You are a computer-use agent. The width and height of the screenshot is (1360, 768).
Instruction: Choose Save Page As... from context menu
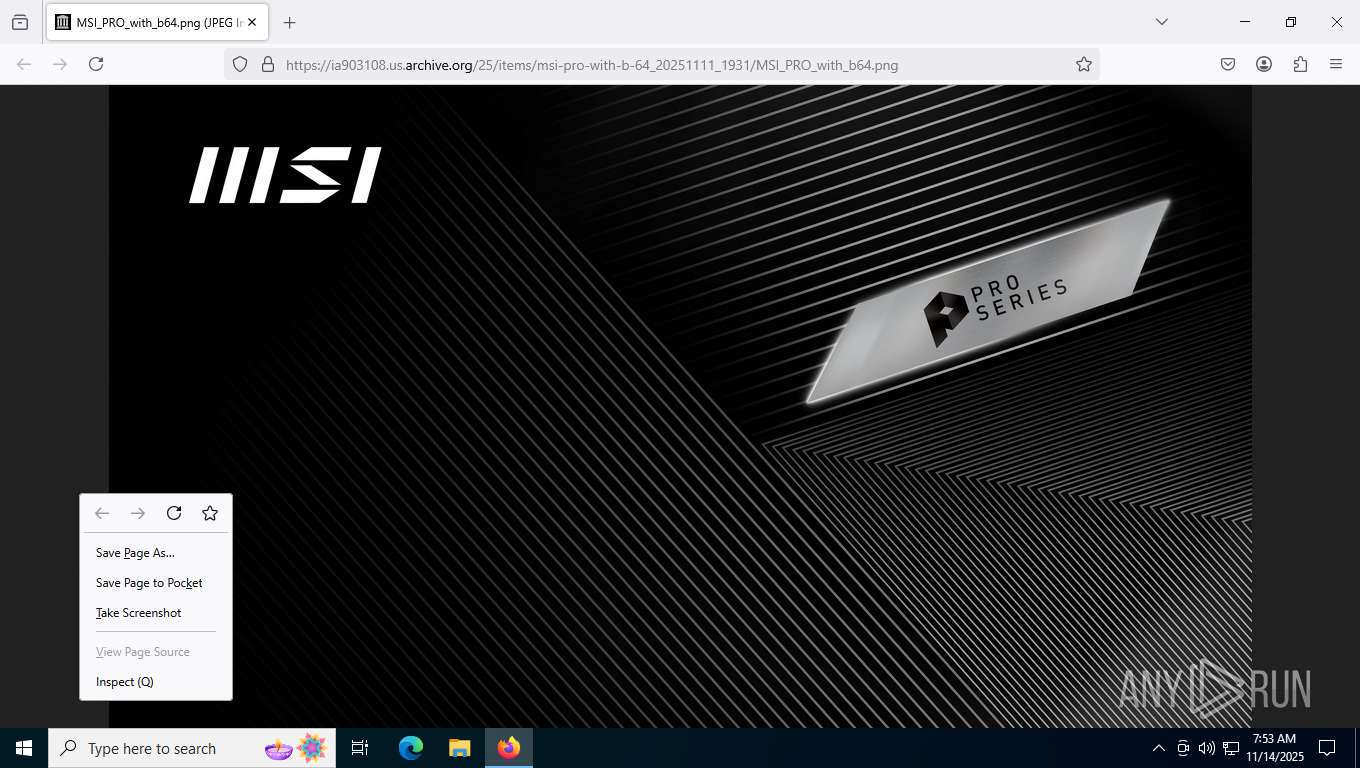point(156,553)
